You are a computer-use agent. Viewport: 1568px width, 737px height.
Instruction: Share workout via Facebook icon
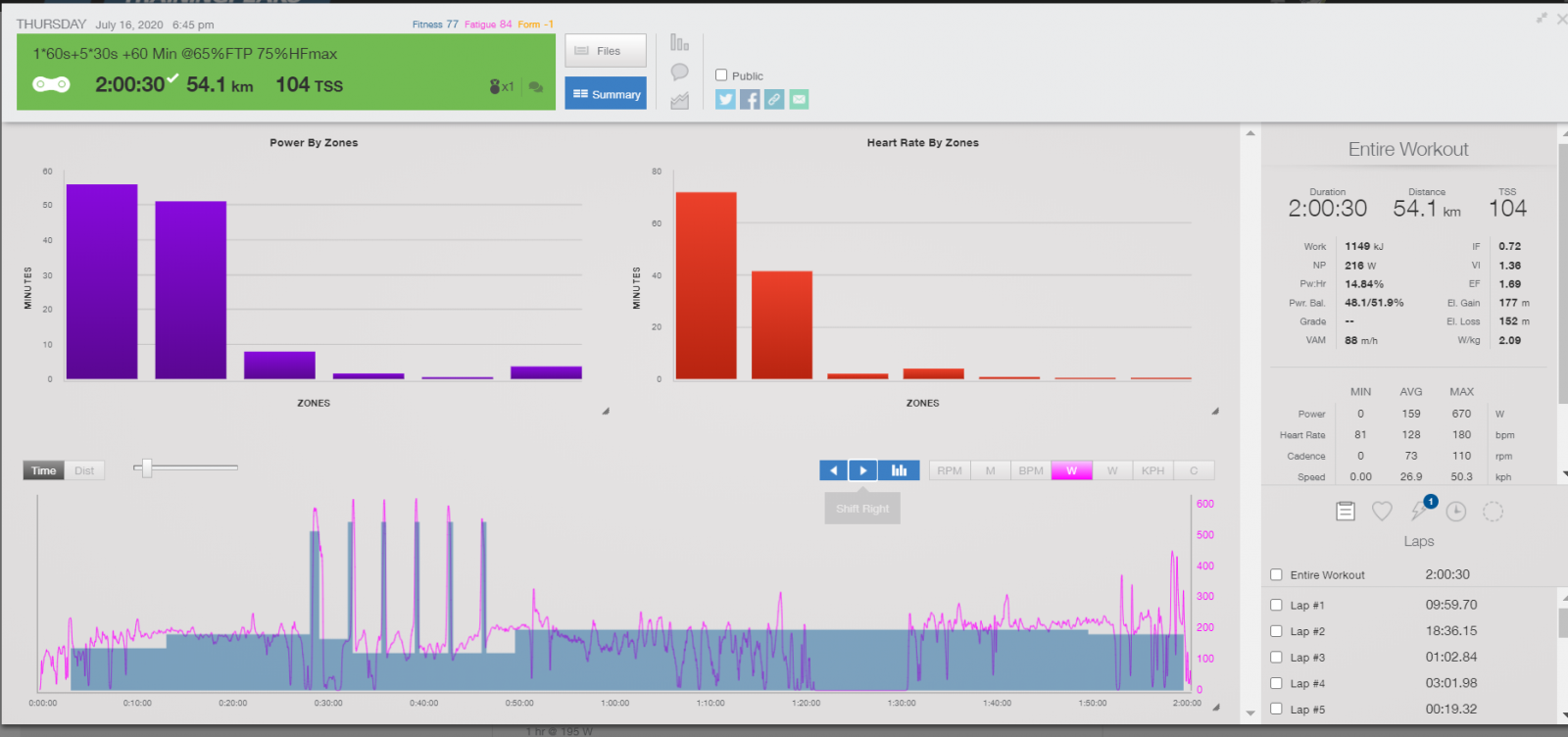click(x=750, y=99)
